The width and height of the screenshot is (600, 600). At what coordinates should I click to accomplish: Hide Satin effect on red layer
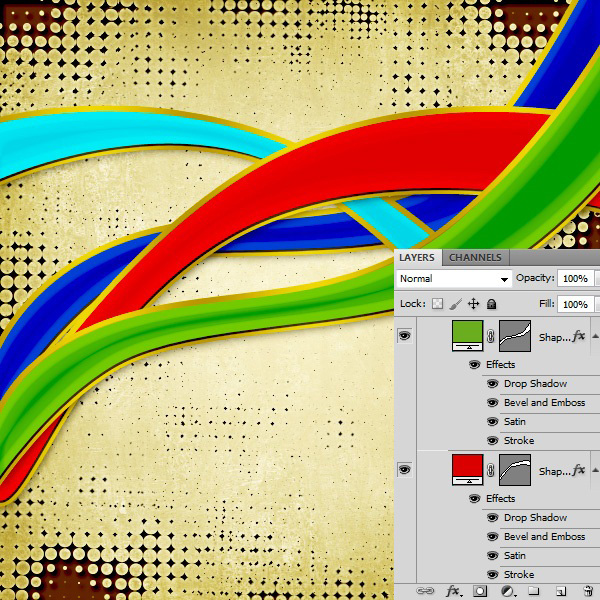tap(492, 556)
